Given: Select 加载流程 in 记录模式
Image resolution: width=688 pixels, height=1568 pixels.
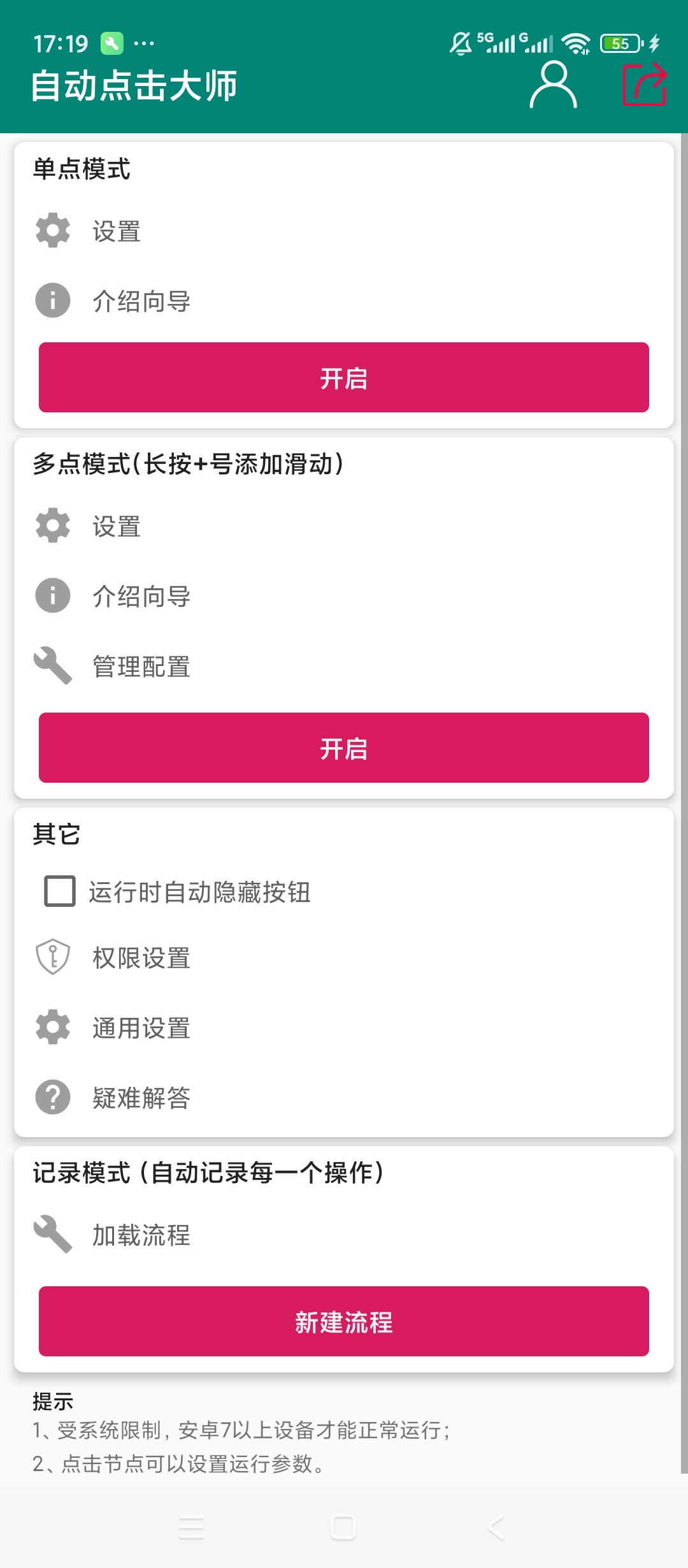Looking at the screenshot, I should point(344,1235).
